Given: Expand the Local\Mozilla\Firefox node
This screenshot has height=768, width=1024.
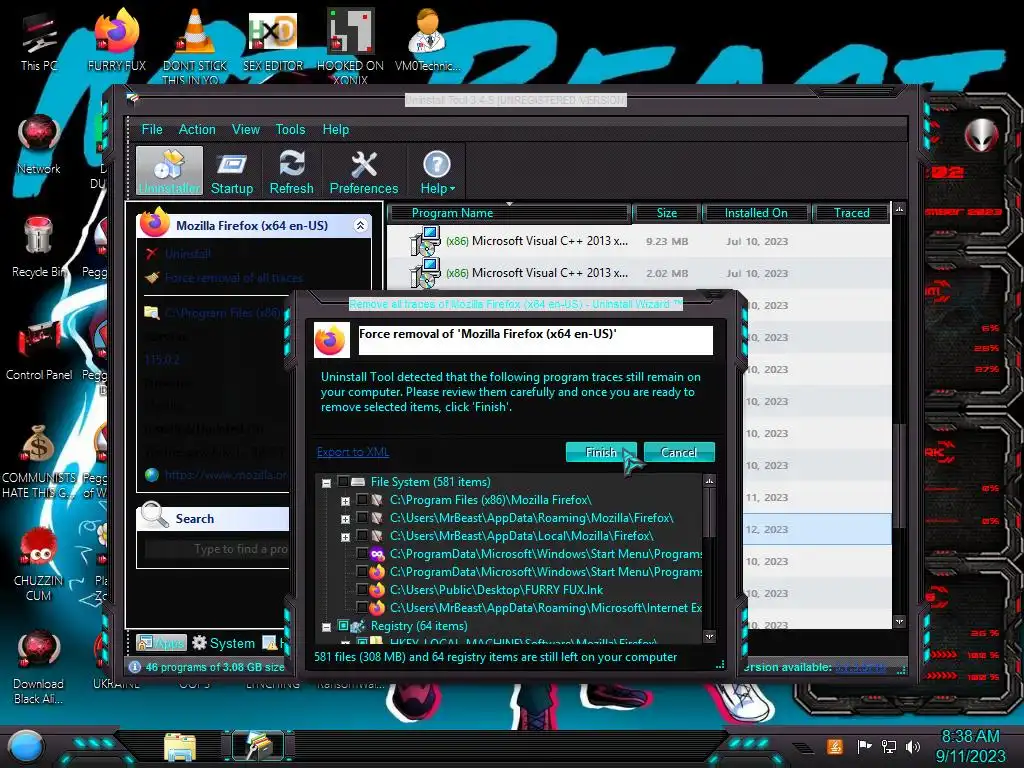Looking at the screenshot, I should click(x=345, y=537).
